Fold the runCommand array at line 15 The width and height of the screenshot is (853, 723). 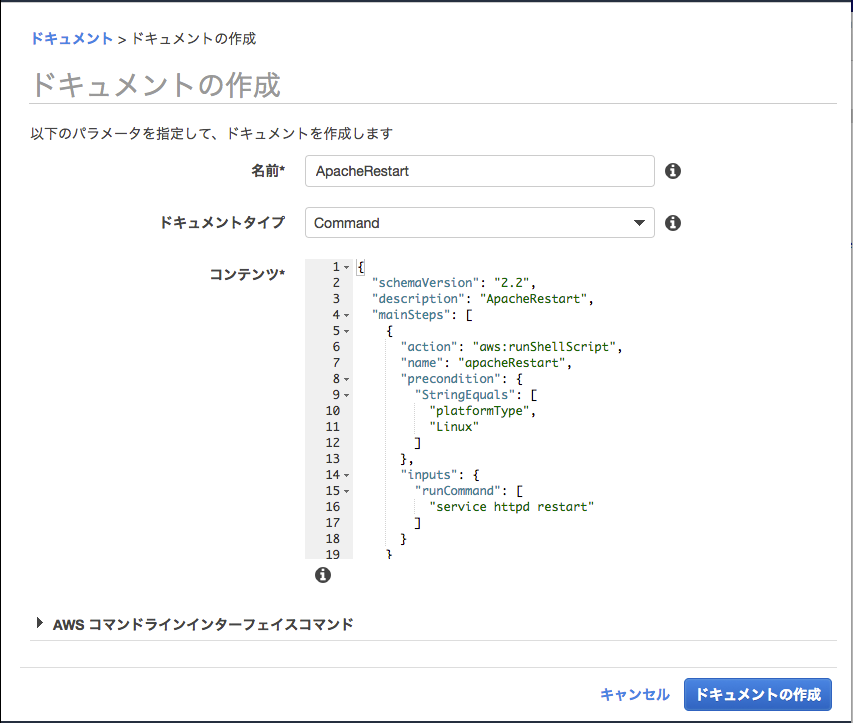[x=346, y=491]
